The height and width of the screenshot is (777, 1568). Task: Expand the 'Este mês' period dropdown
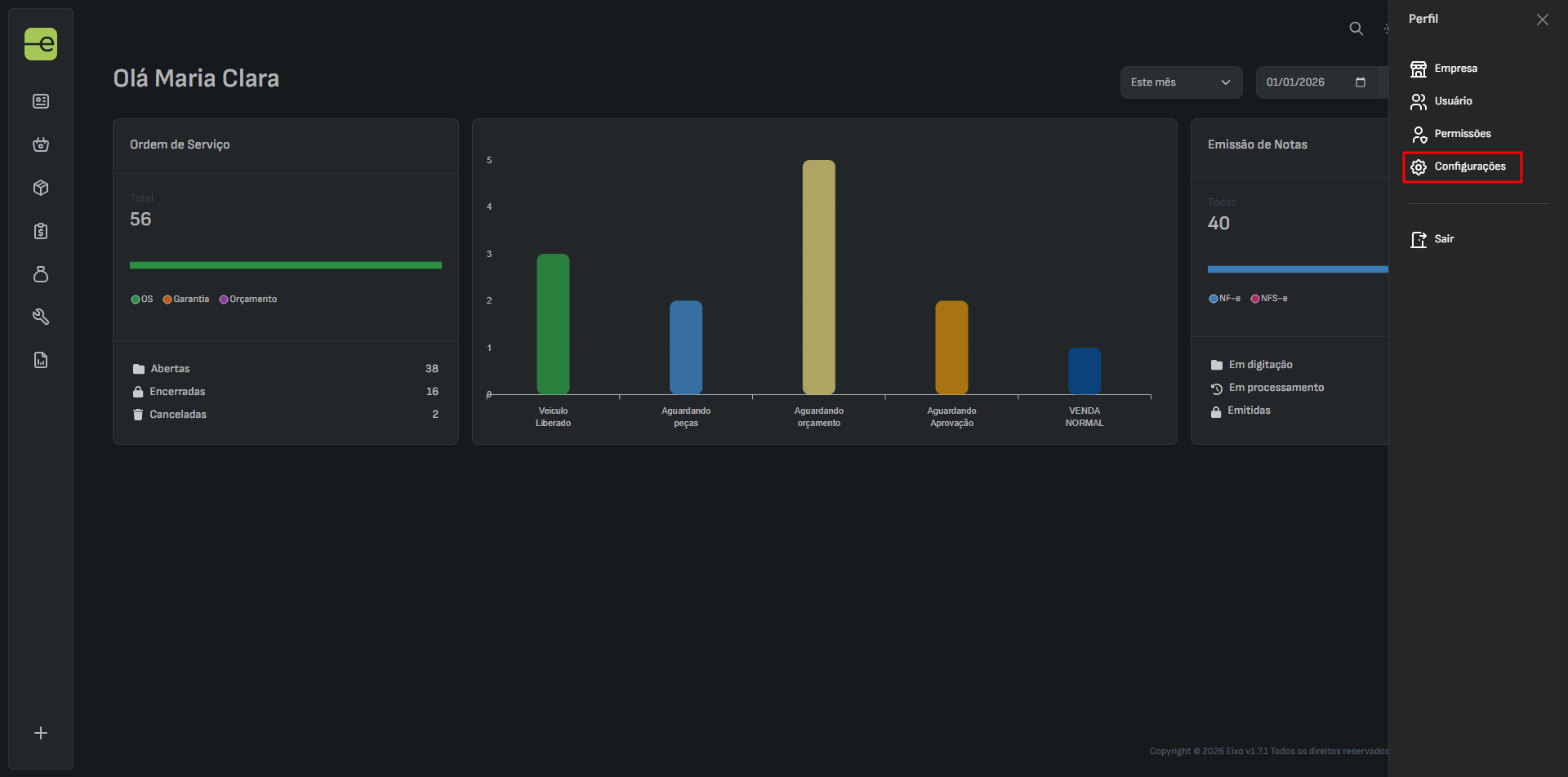pos(1180,82)
